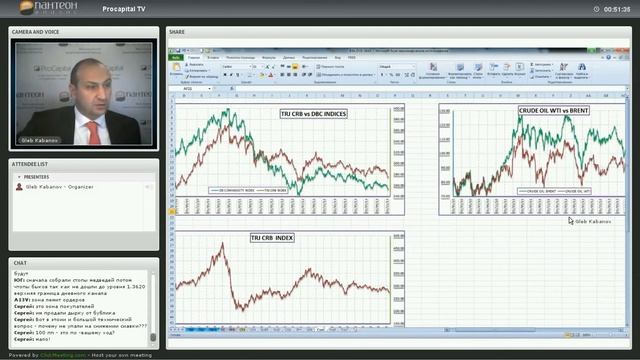Image resolution: width=640 pixels, height=360 pixels.
Task: Collapse the Presenters group in attendee list
Action: pyautogui.click(x=19, y=177)
